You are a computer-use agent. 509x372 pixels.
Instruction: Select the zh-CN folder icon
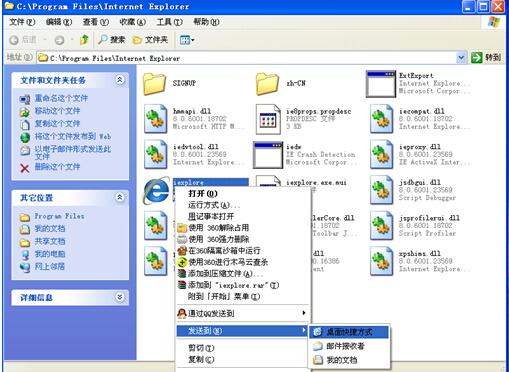tap(267, 84)
